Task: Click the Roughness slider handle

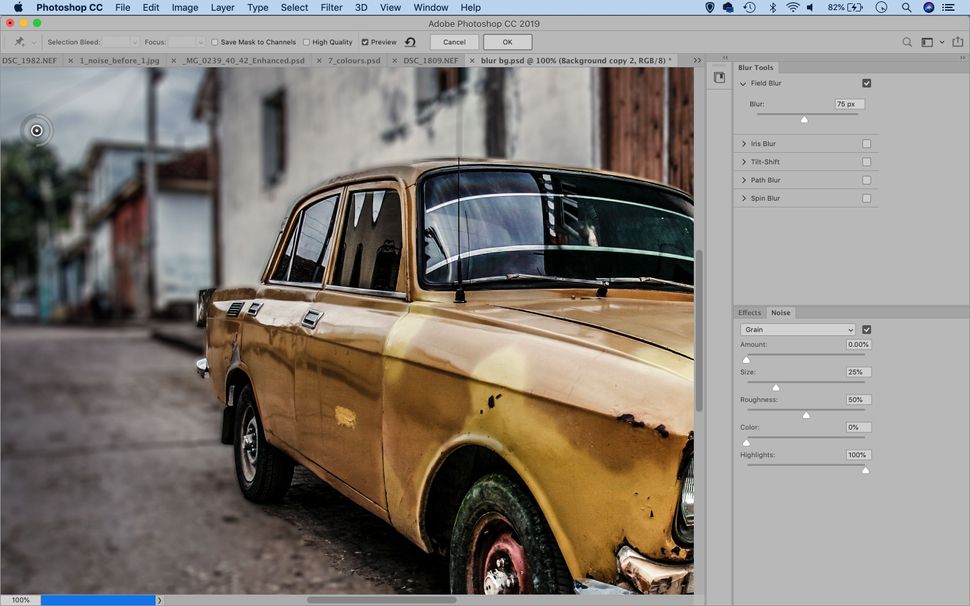Action: click(806, 414)
